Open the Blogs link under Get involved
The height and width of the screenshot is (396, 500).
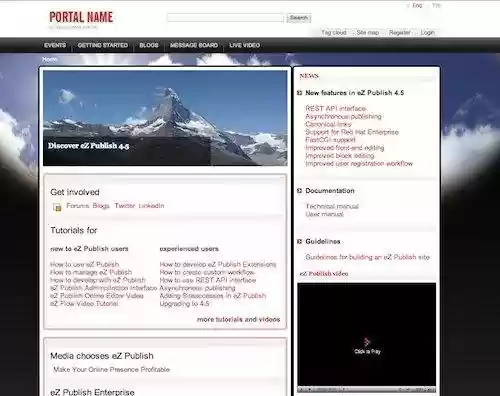(101, 206)
